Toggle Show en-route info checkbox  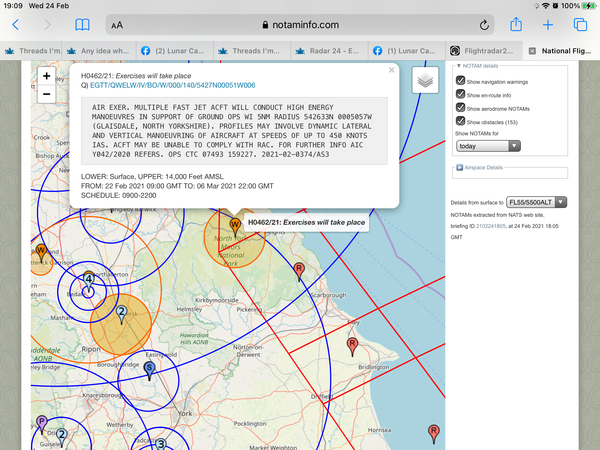coord(460,94)
